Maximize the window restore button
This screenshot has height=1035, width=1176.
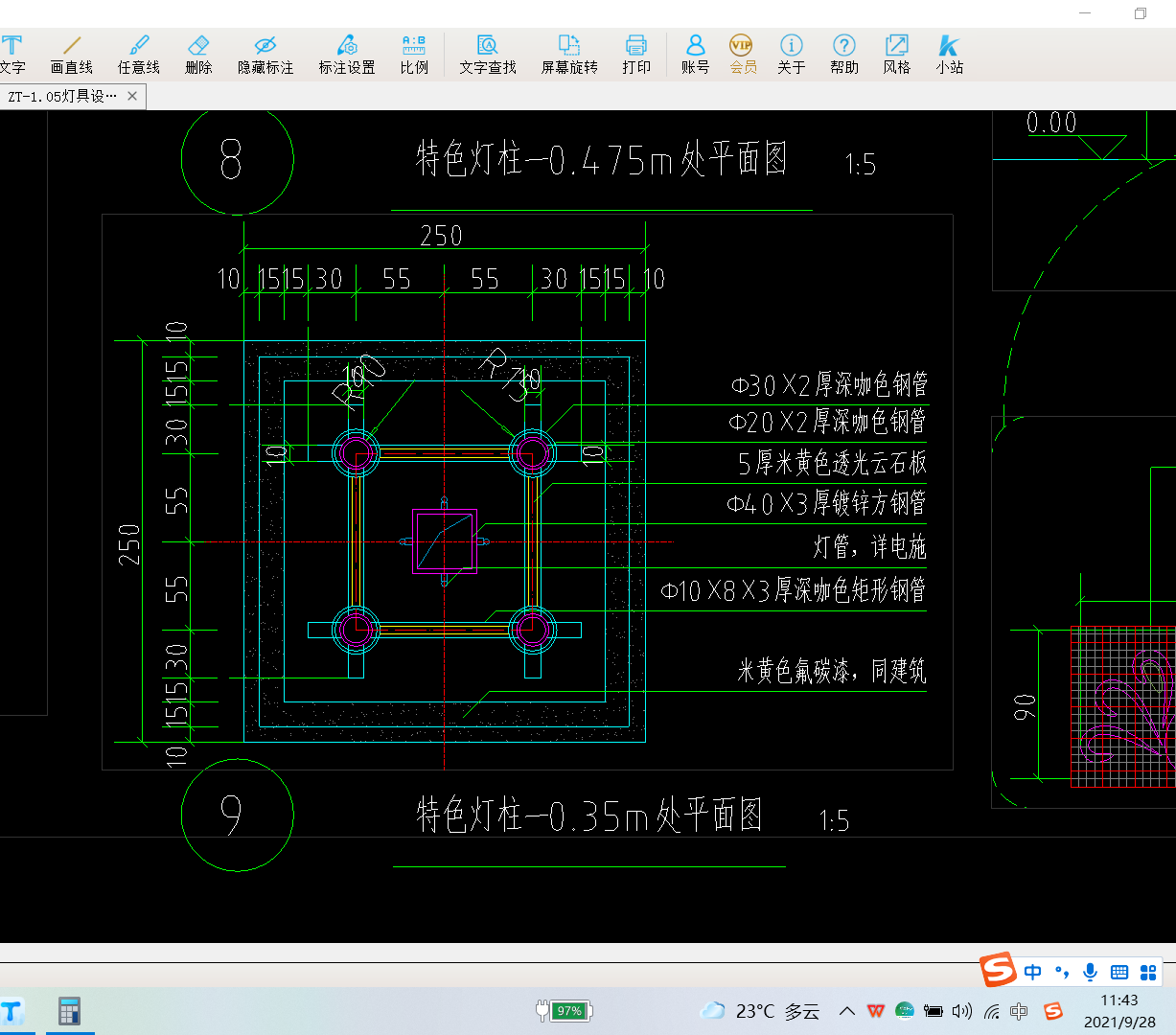point(1140,13)
